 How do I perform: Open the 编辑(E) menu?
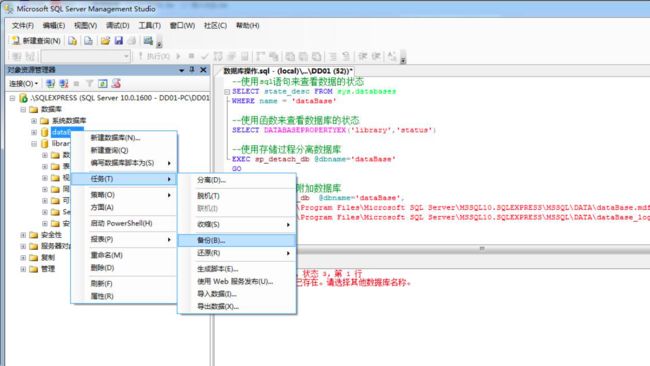tap(54, 26)
